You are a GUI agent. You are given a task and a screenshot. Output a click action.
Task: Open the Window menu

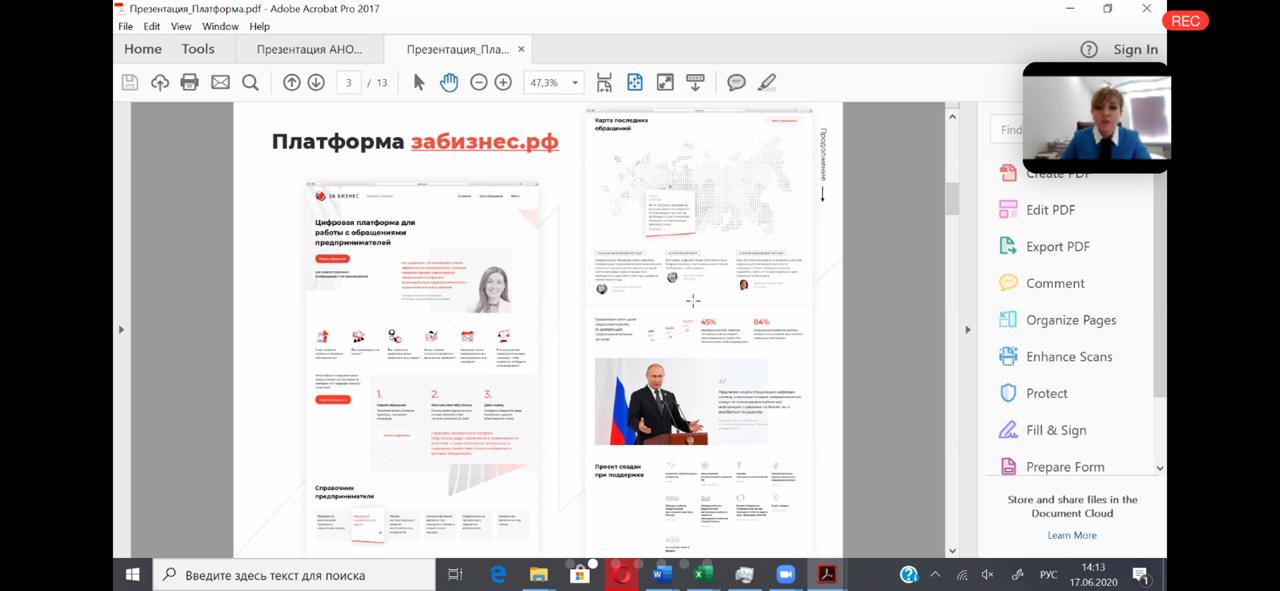click(220, 26)
